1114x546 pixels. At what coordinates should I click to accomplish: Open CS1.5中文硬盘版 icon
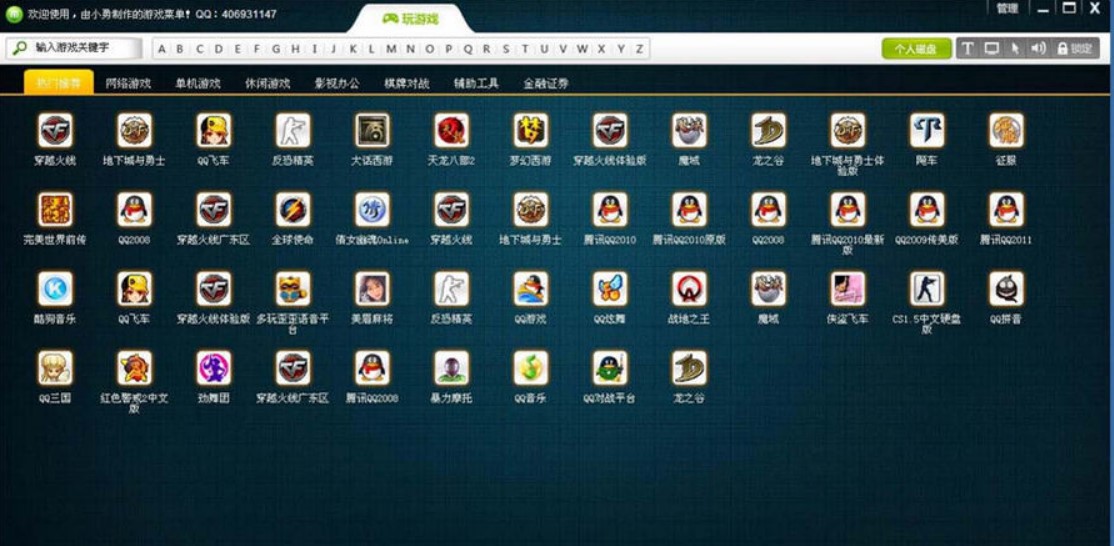(927, 289)
